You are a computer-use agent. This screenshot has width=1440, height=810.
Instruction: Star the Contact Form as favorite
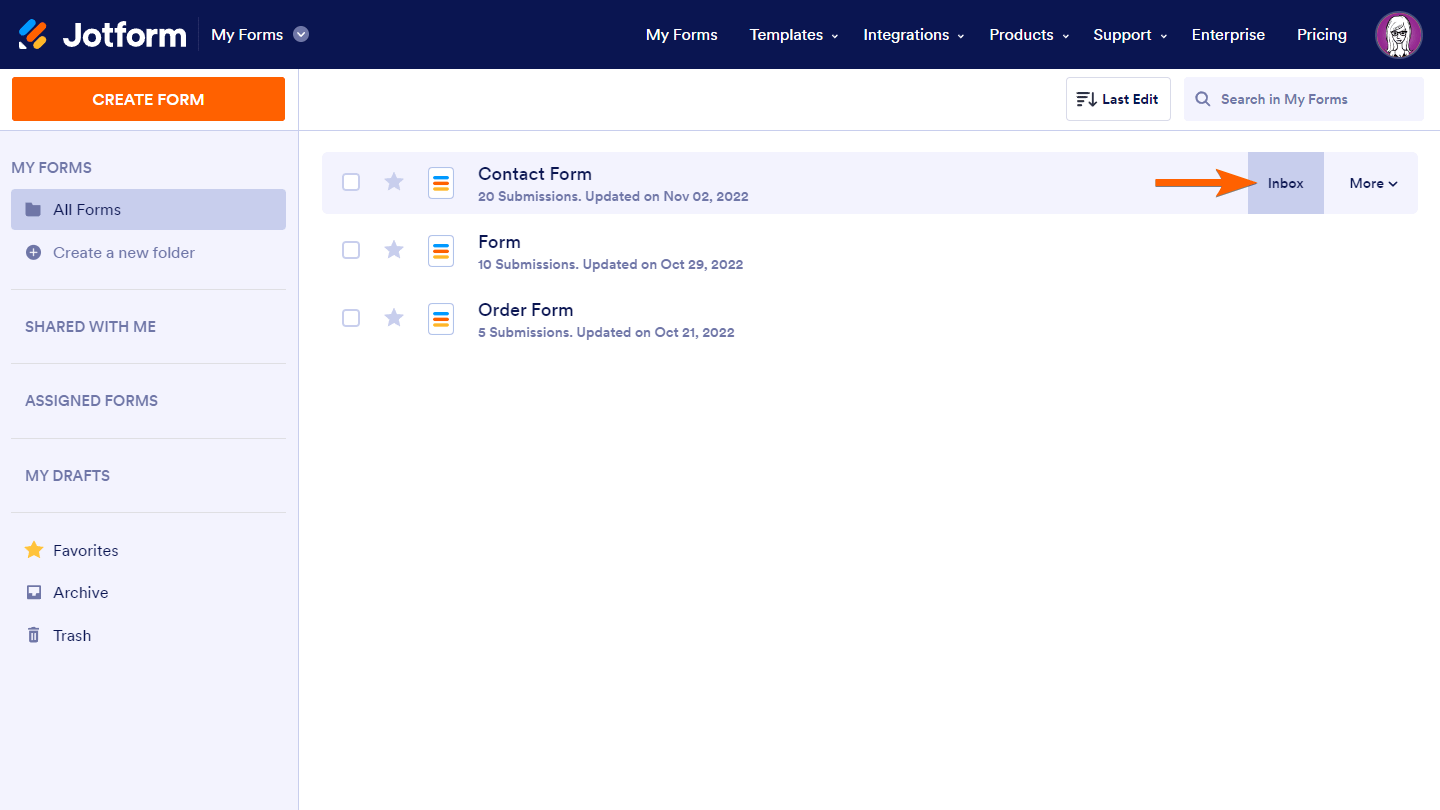[x=394, y=182]
